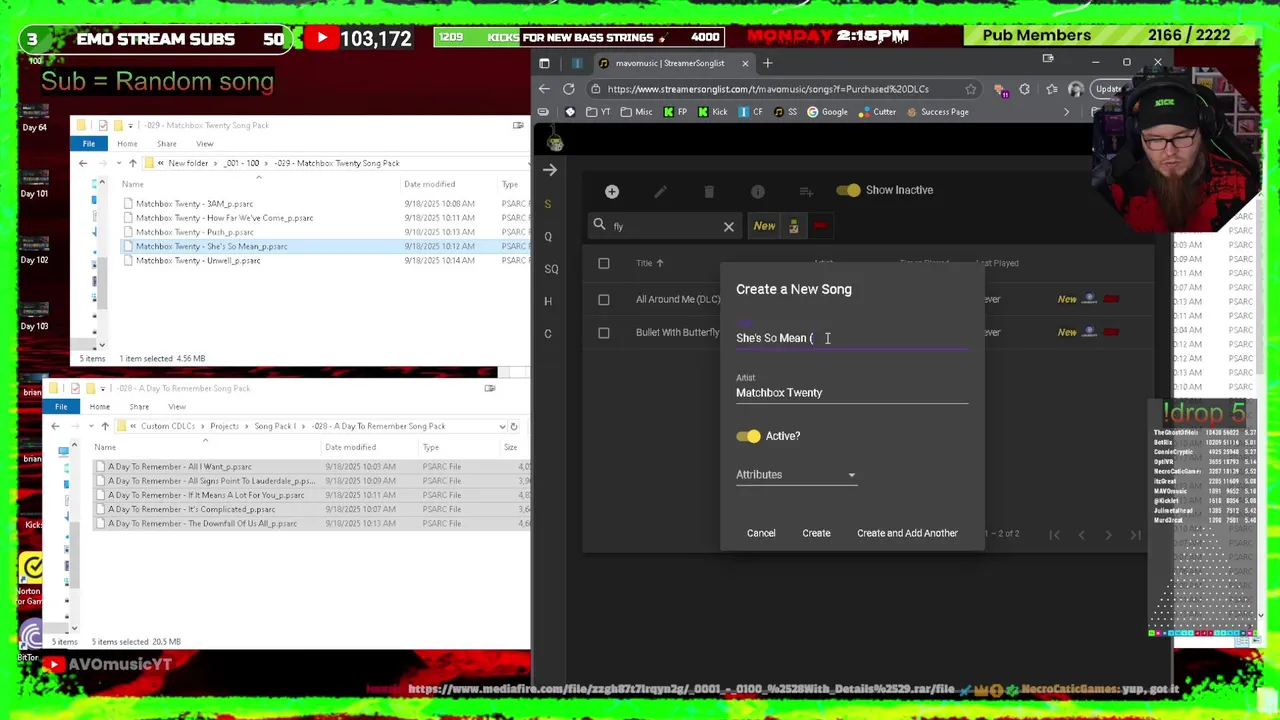Open the Success Page bookmark
The height and width of the screenshot is (720, 1280).
[x=937, y=112]
